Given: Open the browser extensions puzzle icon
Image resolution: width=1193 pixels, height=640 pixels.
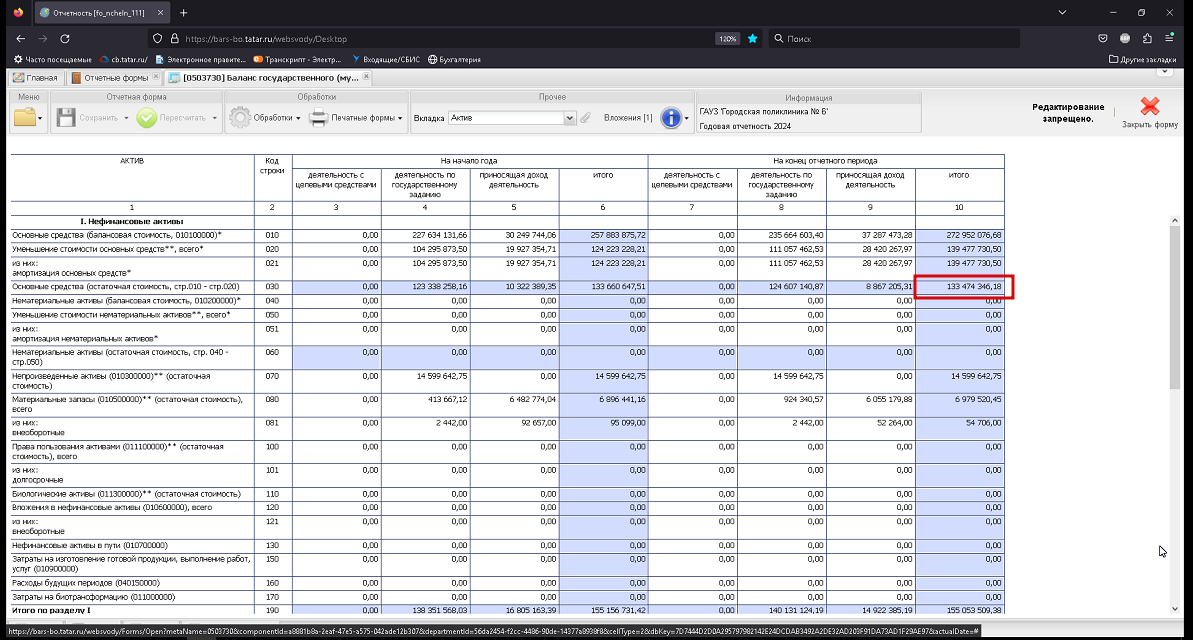Looking at the screenshot, I should (1147, 38).
